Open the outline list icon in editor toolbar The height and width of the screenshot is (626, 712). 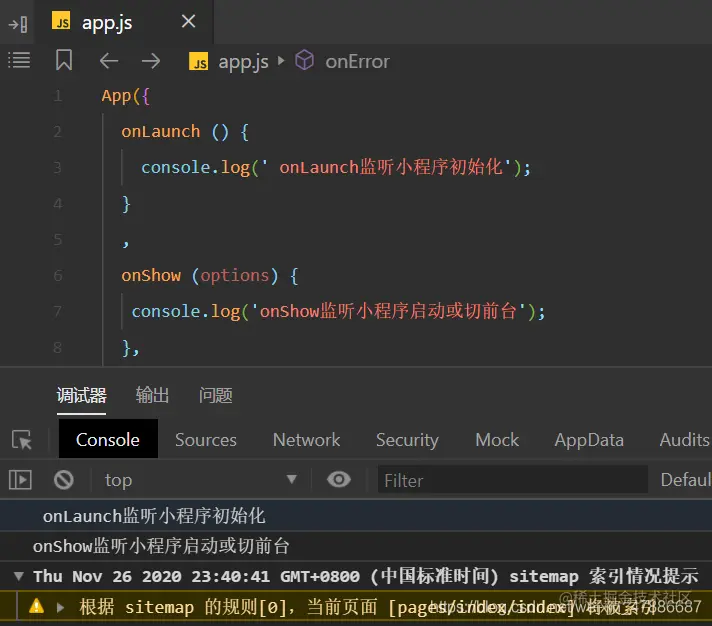pyautogui.click(x=19, y=60)
